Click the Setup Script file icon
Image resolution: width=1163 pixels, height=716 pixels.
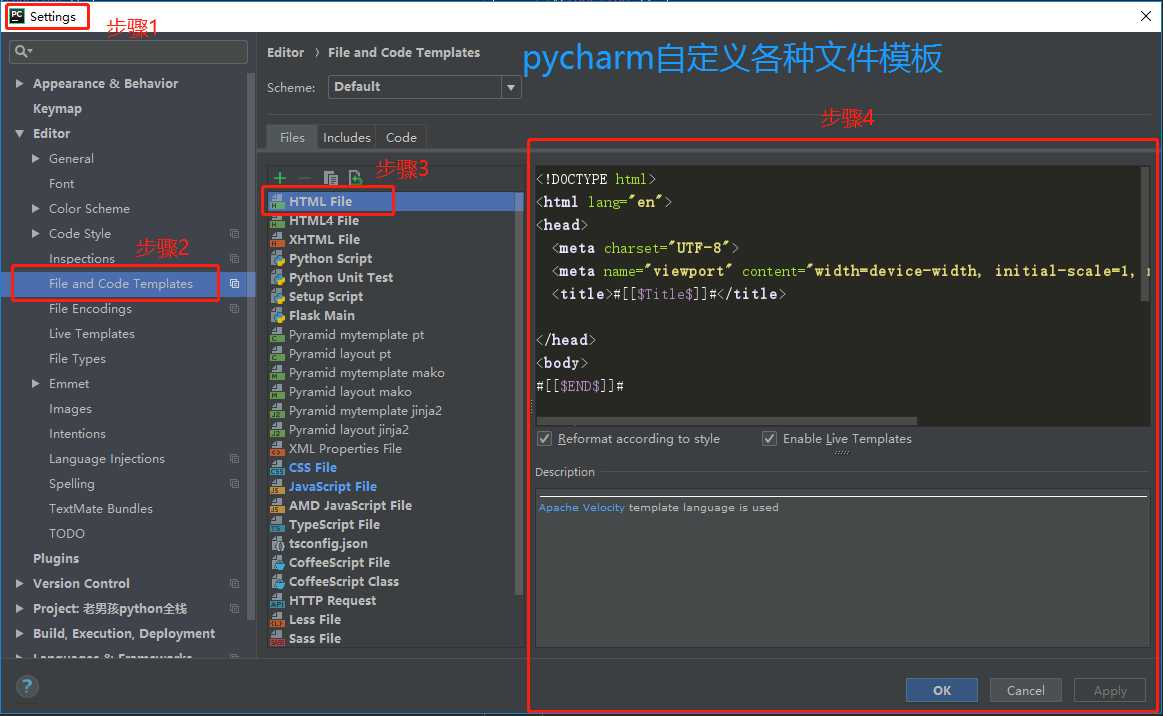click(277, 297)
